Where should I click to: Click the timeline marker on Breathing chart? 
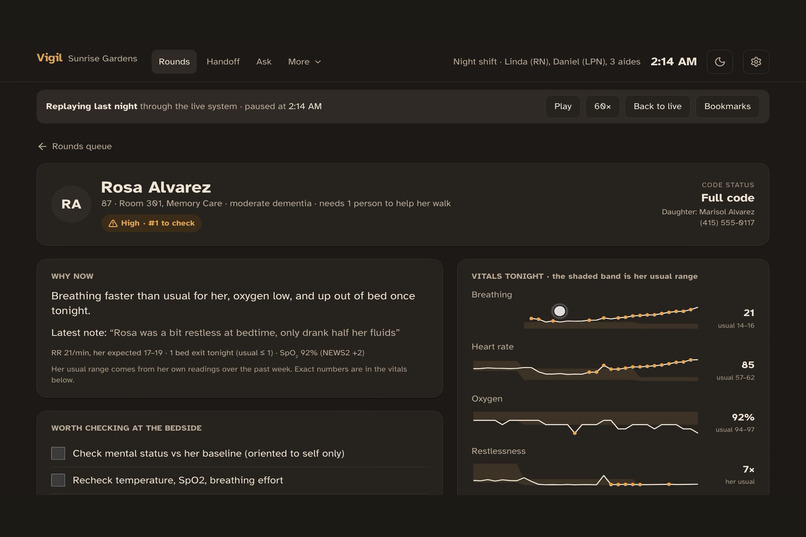(x=559, y=311)
